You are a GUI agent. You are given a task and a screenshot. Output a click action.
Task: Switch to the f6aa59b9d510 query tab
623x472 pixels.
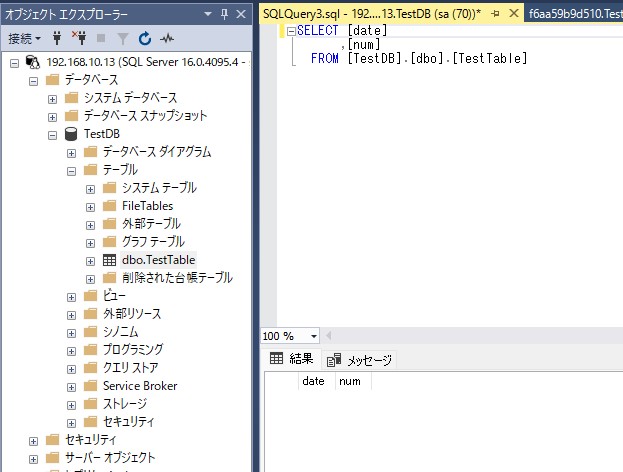pyautogui.click(x=575, y=14)
